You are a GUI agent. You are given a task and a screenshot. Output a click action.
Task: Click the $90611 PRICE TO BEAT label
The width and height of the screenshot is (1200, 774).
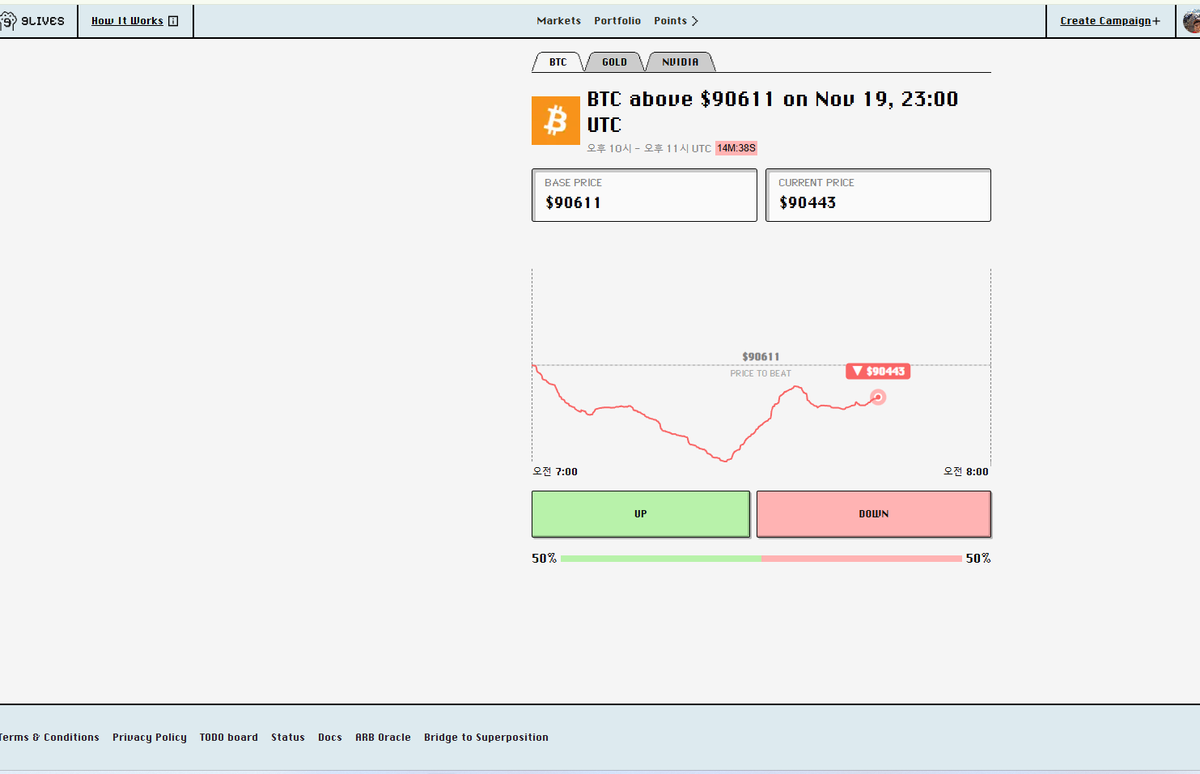point(761,364)
